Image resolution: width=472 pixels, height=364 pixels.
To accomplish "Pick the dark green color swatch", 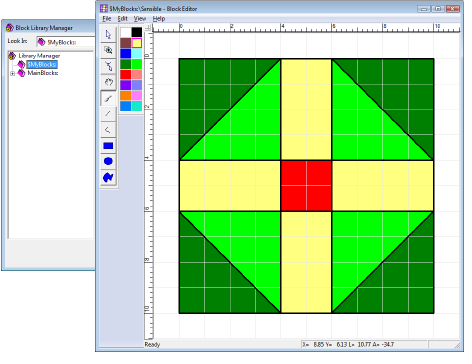I will (x=126, y=64).
